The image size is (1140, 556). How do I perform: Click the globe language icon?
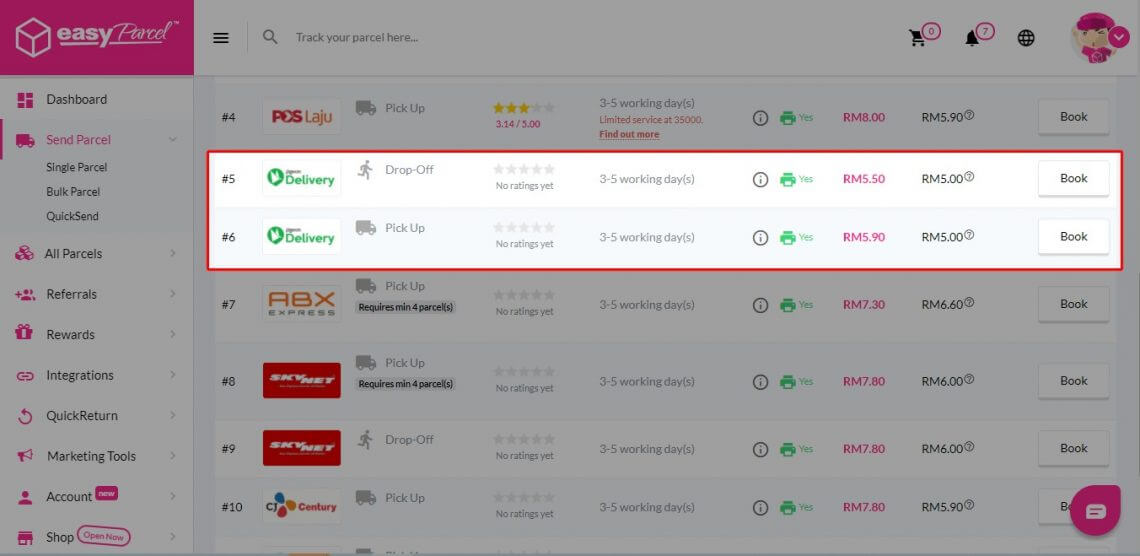click(1026, 38)
